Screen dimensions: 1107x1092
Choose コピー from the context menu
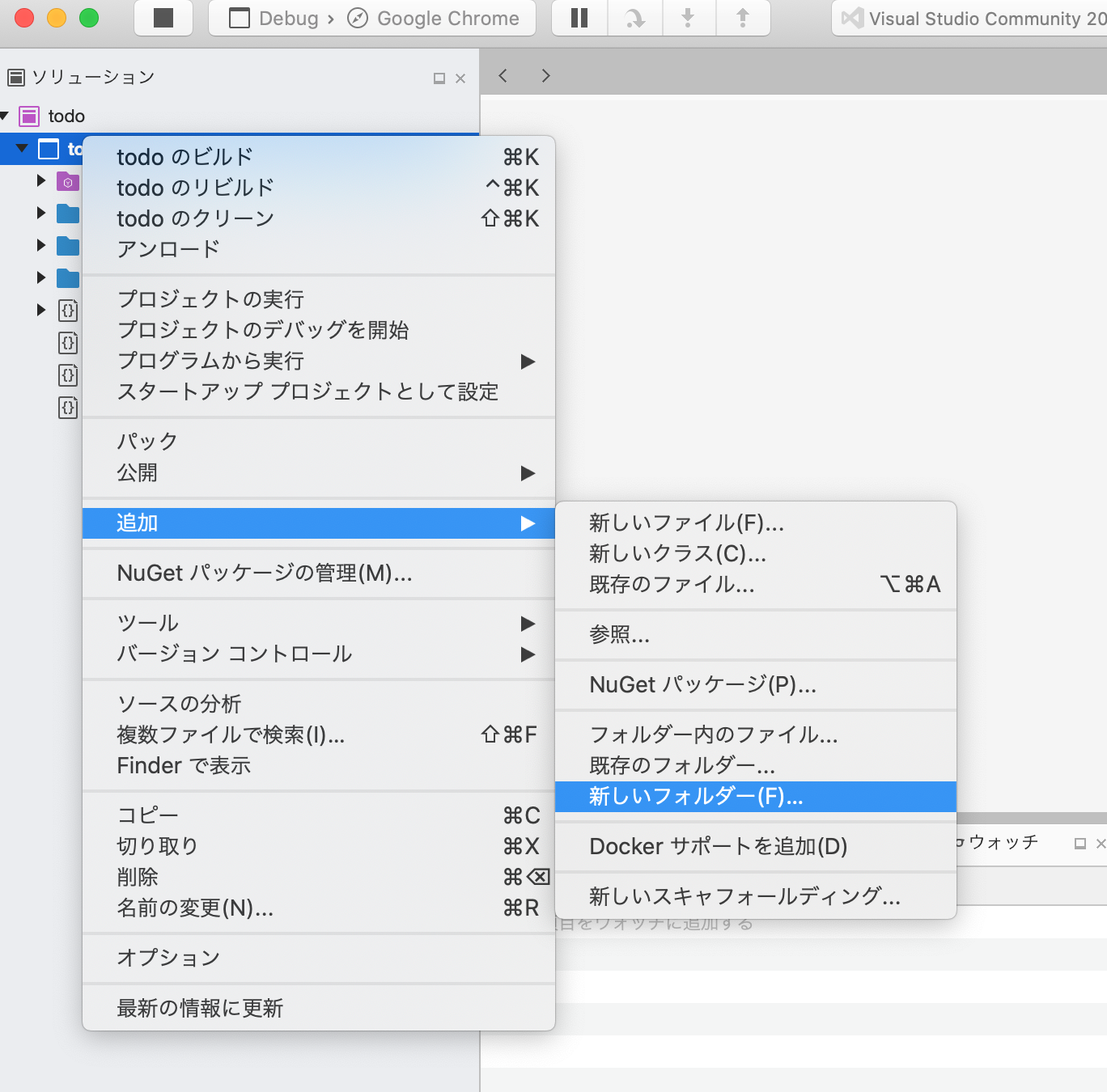[x=319, y=815]
